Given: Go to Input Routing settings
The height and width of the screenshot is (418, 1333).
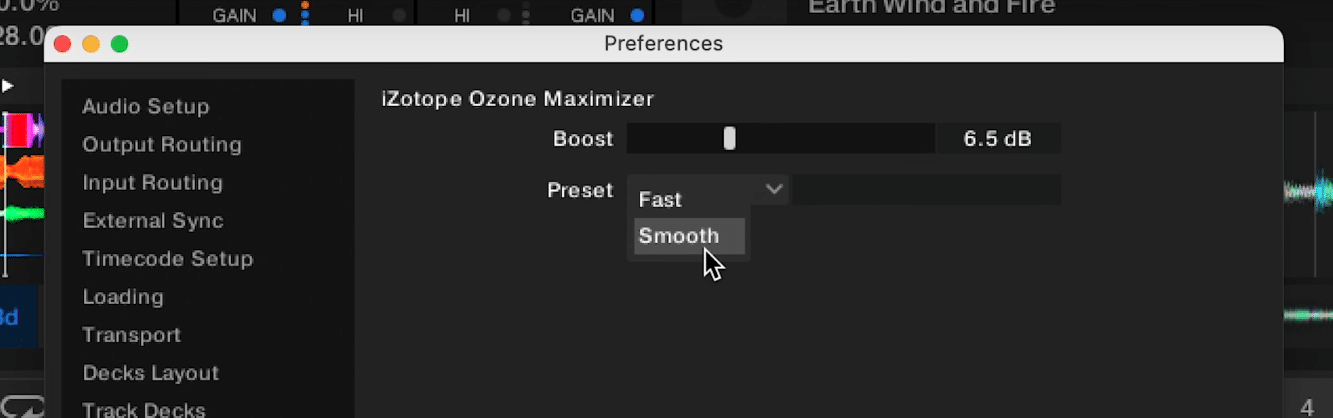Looking at the screenshot, I should pyautogui.click(x=152, y=183).
